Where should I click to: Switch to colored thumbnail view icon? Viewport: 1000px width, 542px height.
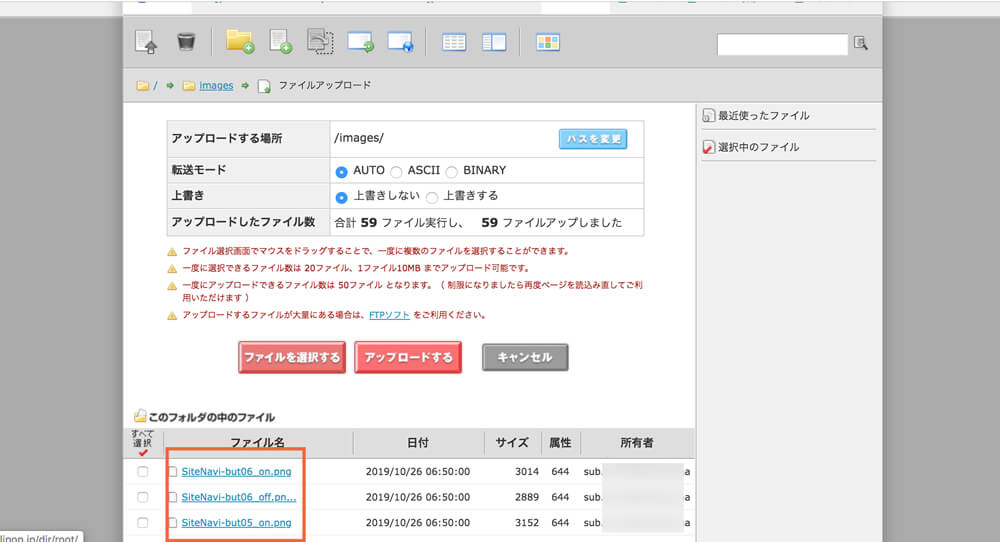pos(548,43)
